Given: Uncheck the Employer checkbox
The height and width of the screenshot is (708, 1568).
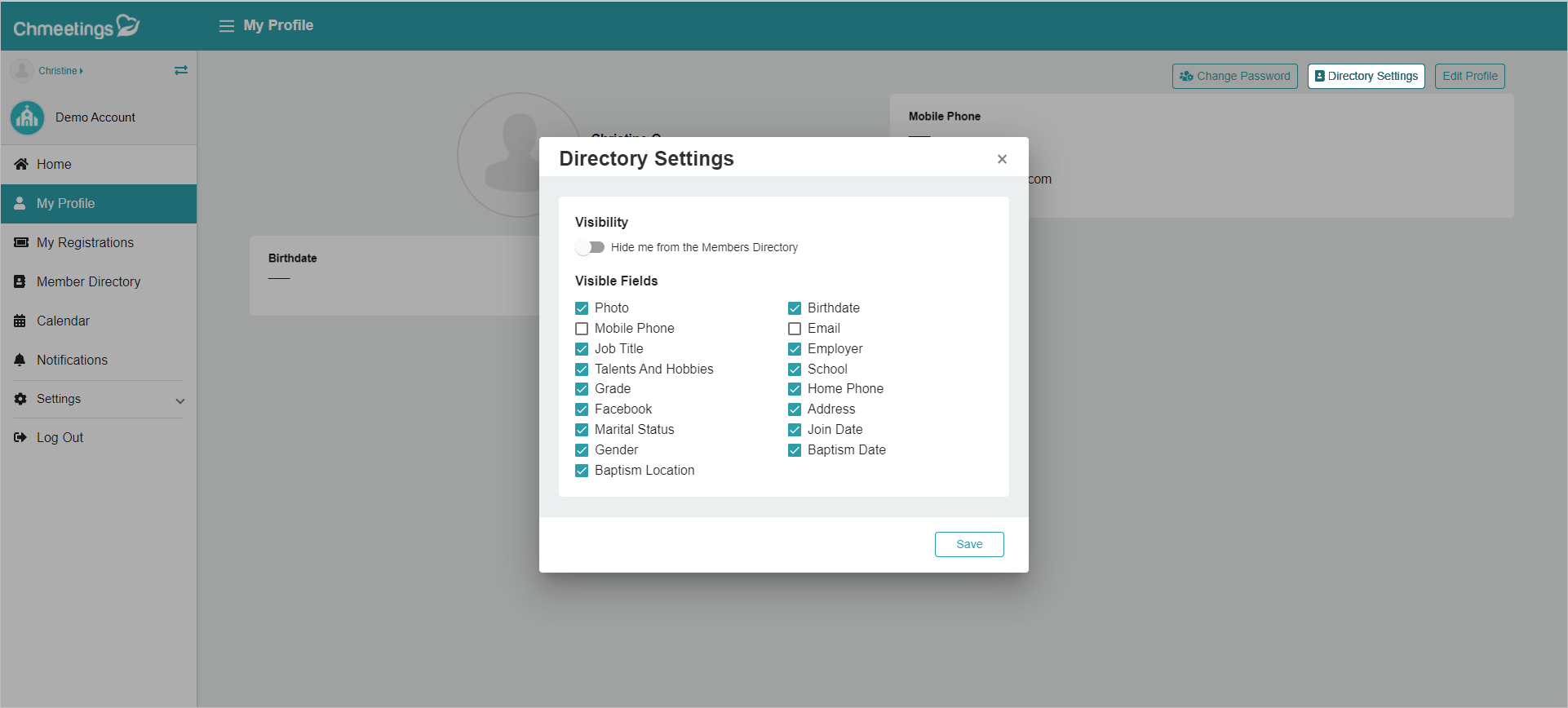Looking at the screenshot, I should pos(795,349).
